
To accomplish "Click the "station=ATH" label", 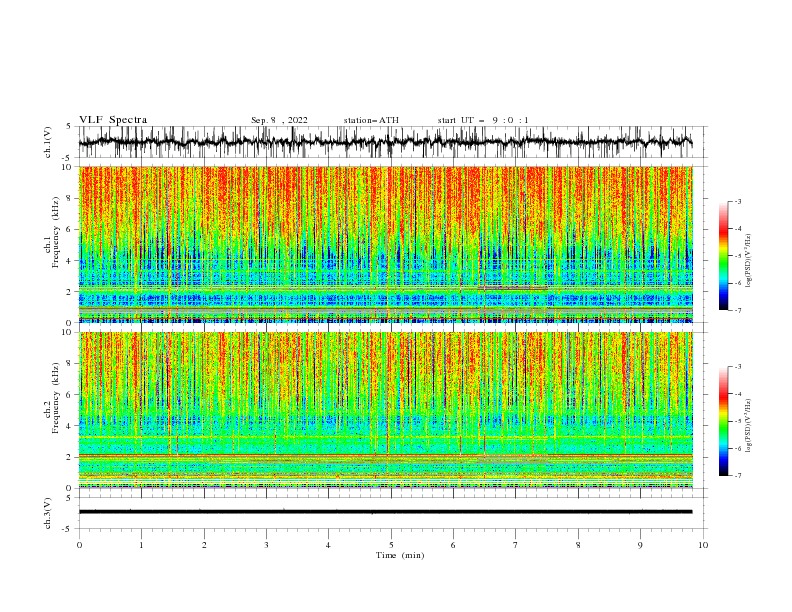I will click(x=371, y=120).
